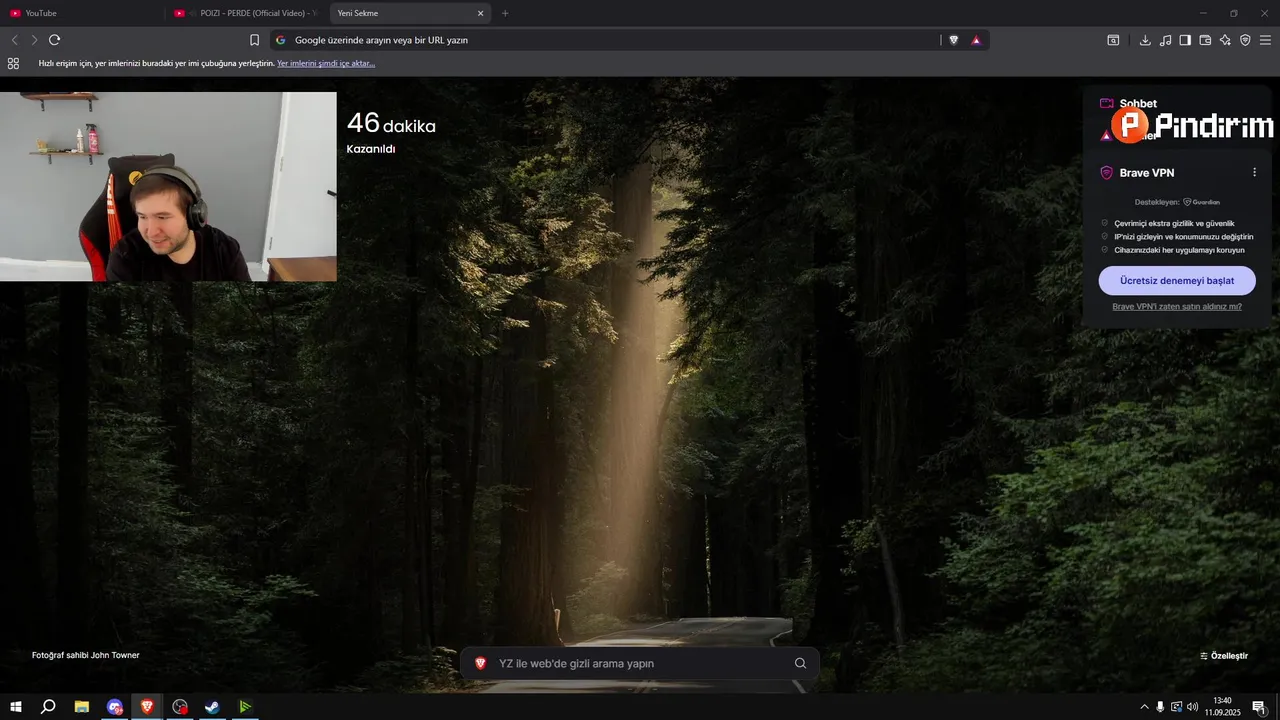This screenshot has height=720, width=1280.
Task: Open the Windows Start menu
Action: (16, 707)
